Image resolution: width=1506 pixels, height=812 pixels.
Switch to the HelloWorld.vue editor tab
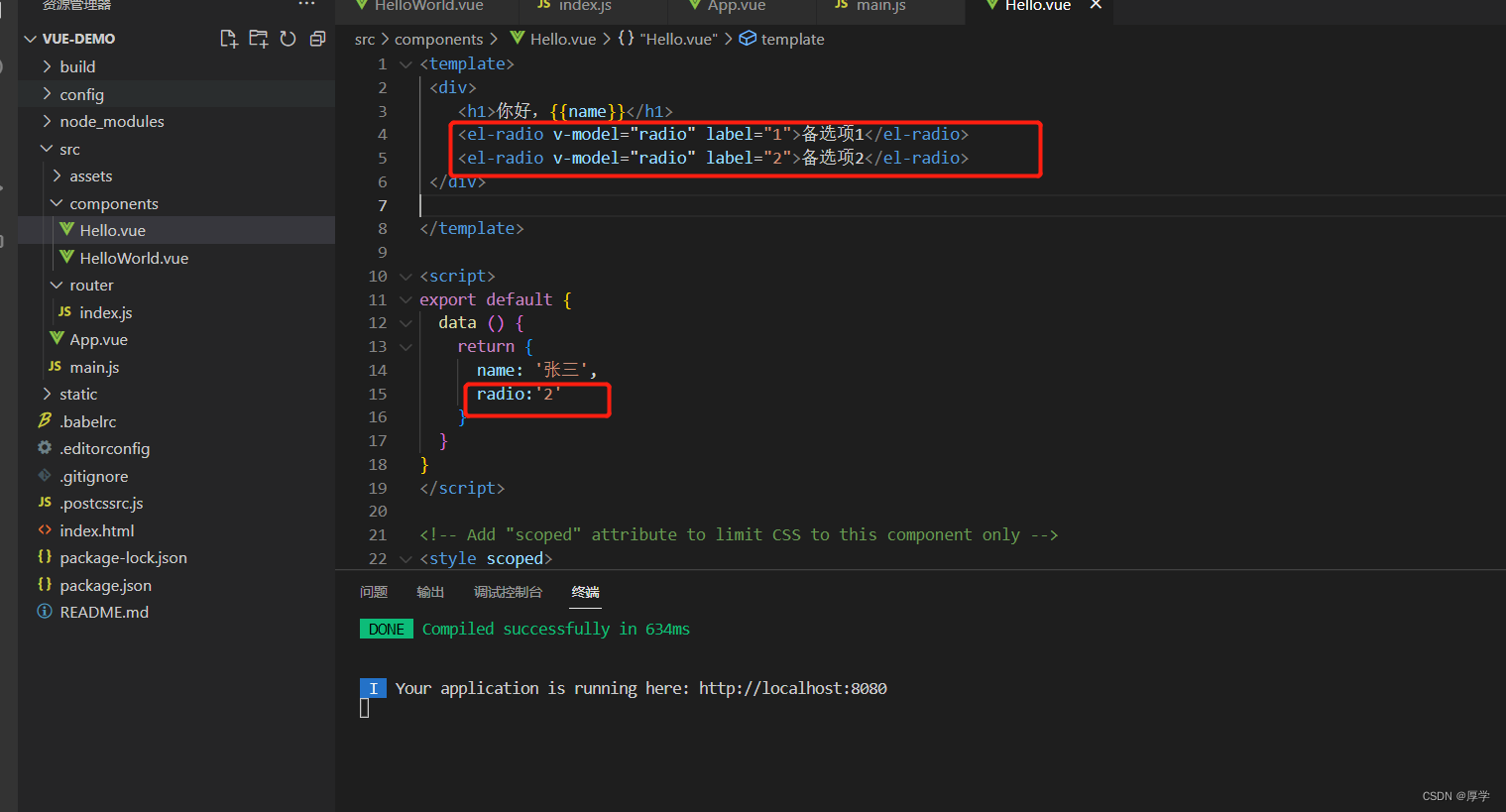(x=428, y=6)
